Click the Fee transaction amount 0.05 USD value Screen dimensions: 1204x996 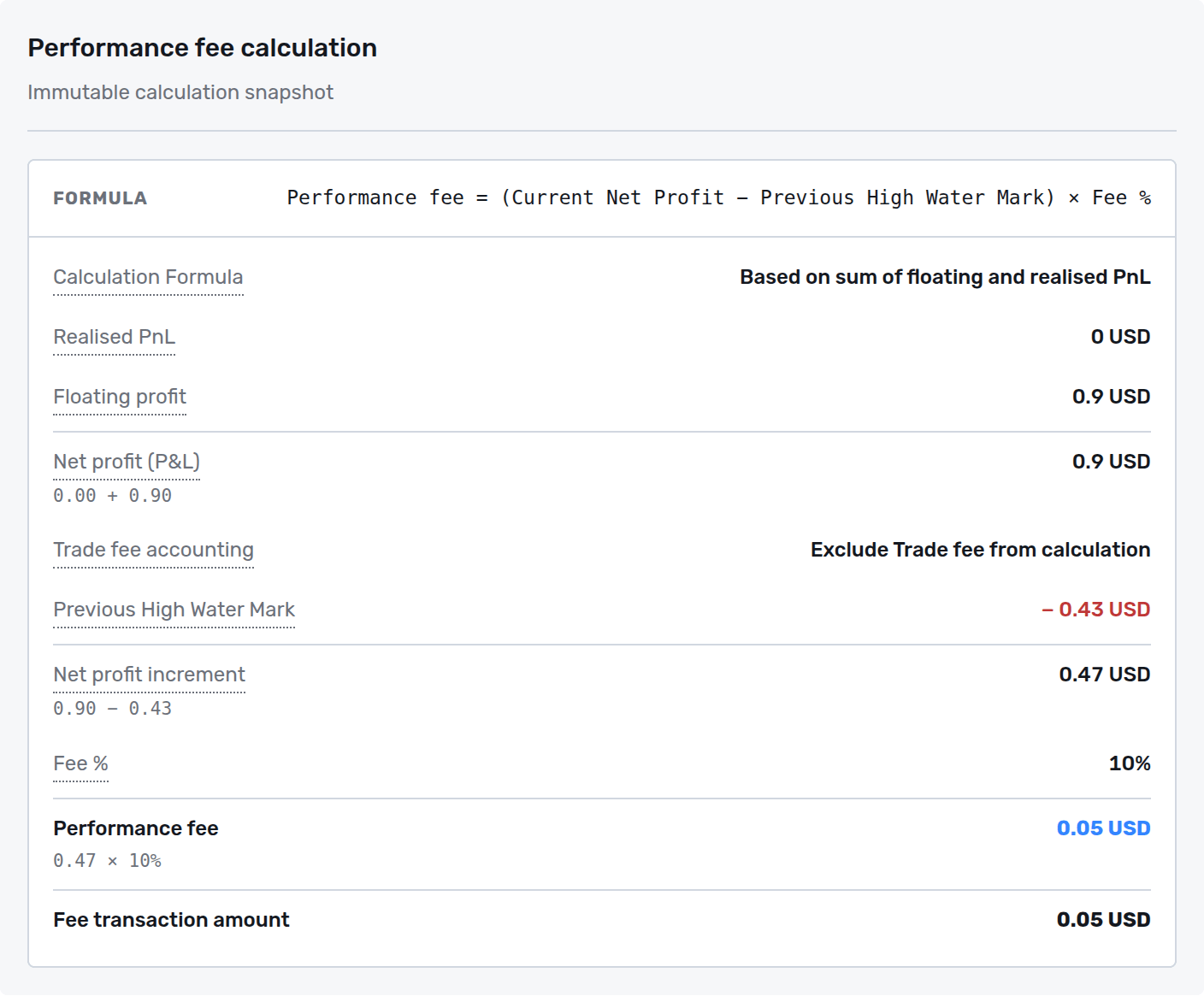[1104, 920]
